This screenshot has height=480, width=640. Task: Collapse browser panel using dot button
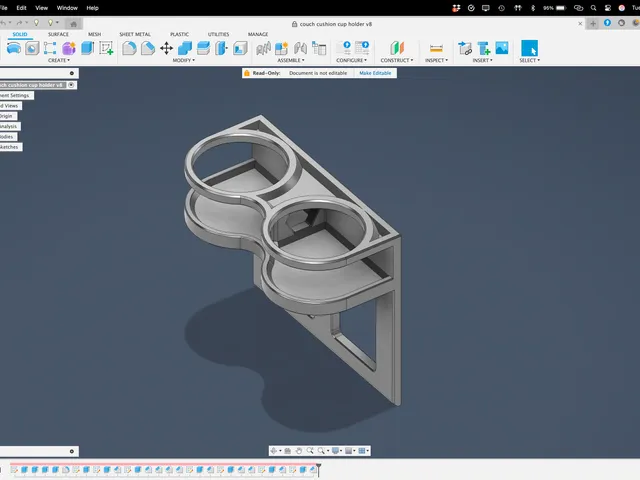tap(72, 73)
